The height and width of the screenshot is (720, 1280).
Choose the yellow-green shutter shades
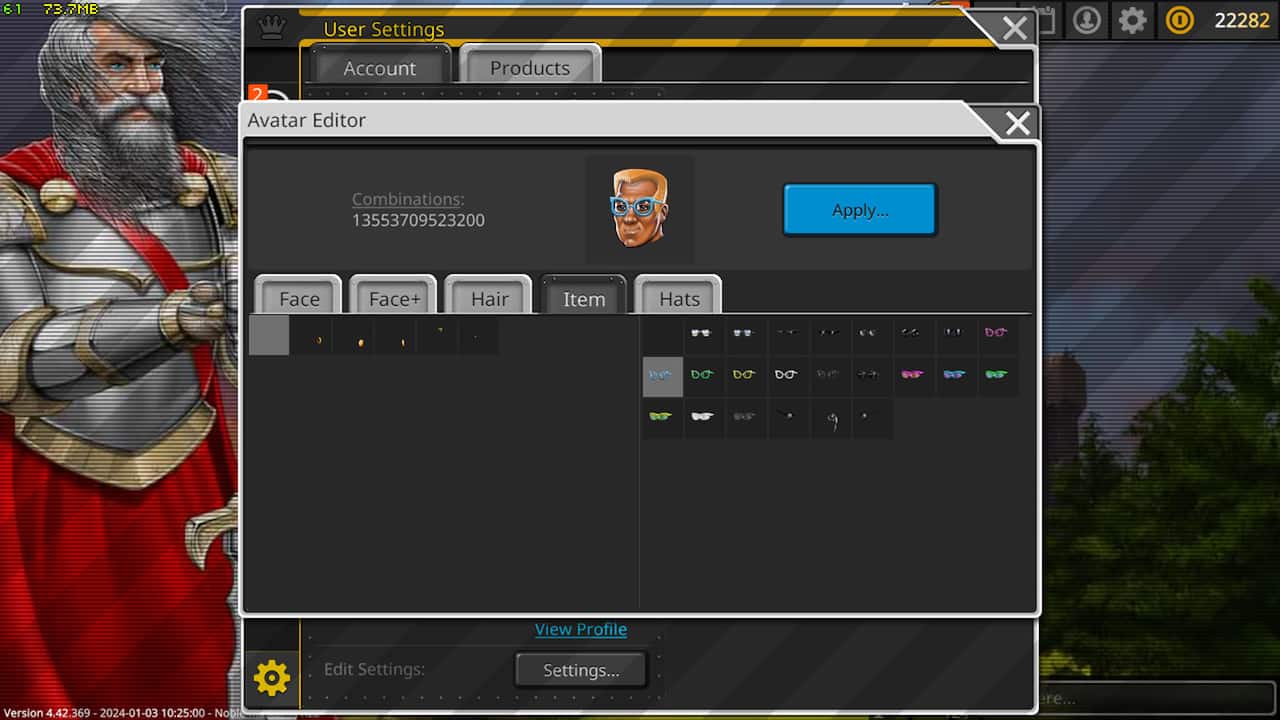pos(660,418)
